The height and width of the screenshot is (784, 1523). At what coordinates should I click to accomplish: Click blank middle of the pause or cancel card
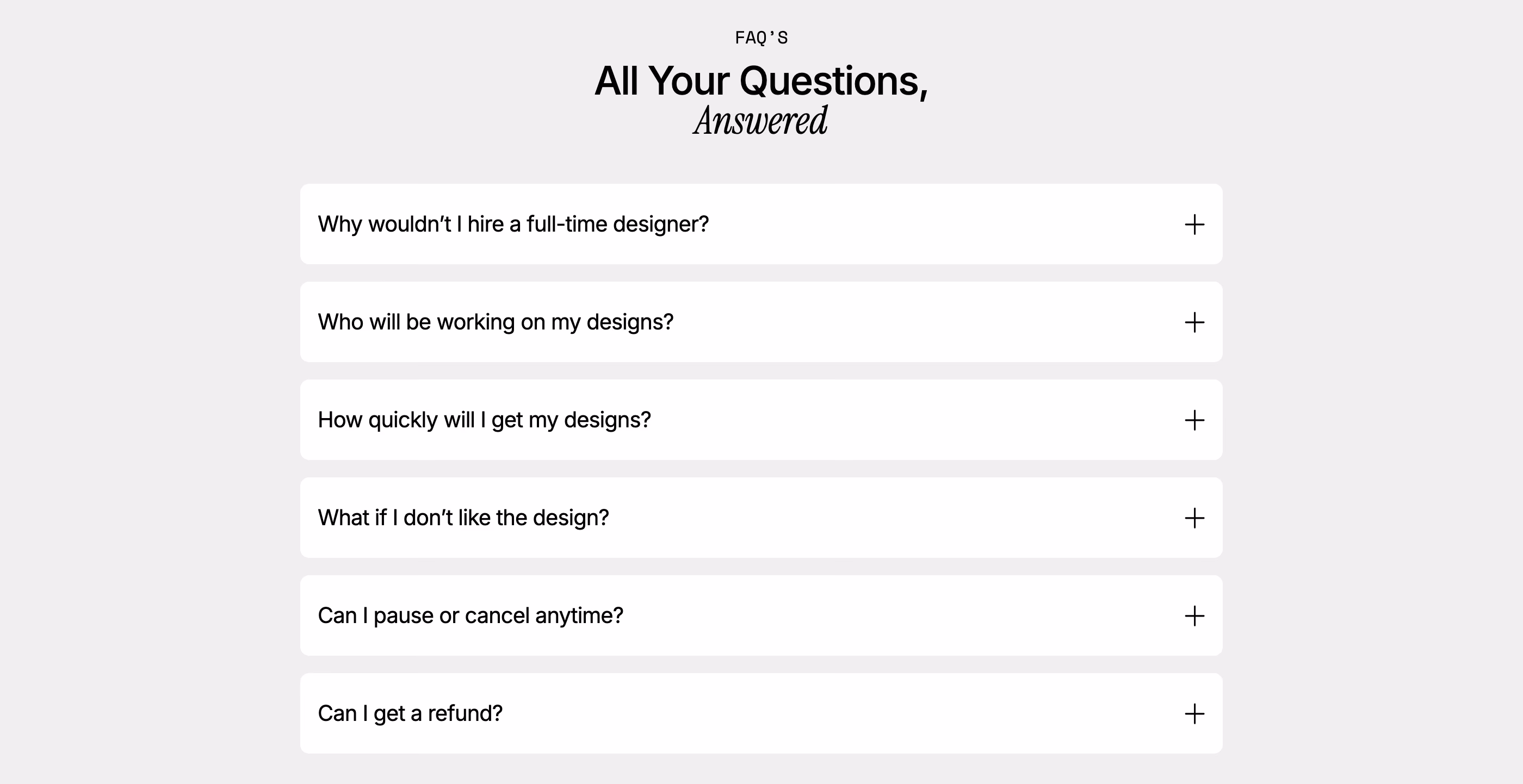point(899,615)
